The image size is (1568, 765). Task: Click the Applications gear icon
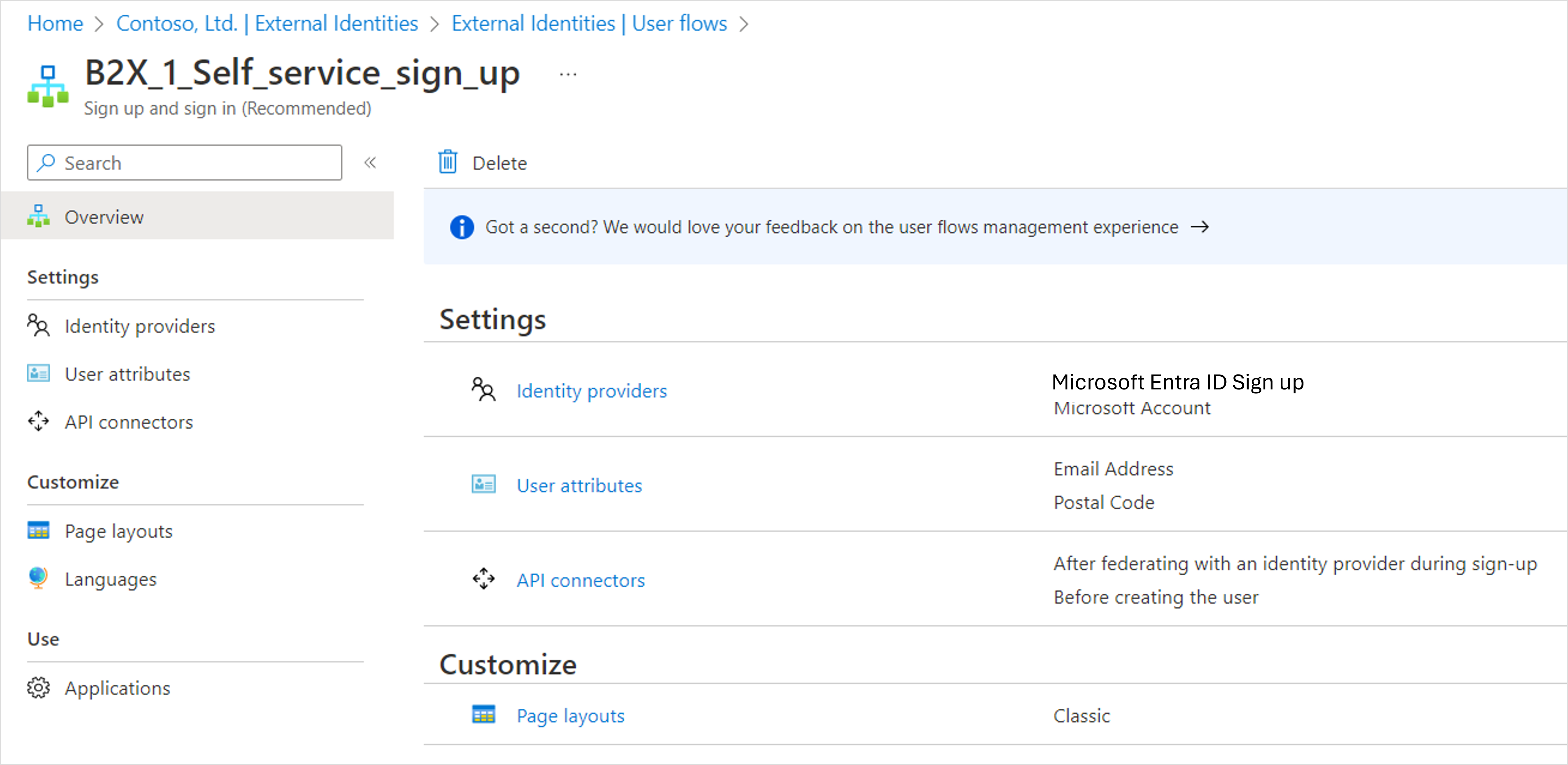38,688
